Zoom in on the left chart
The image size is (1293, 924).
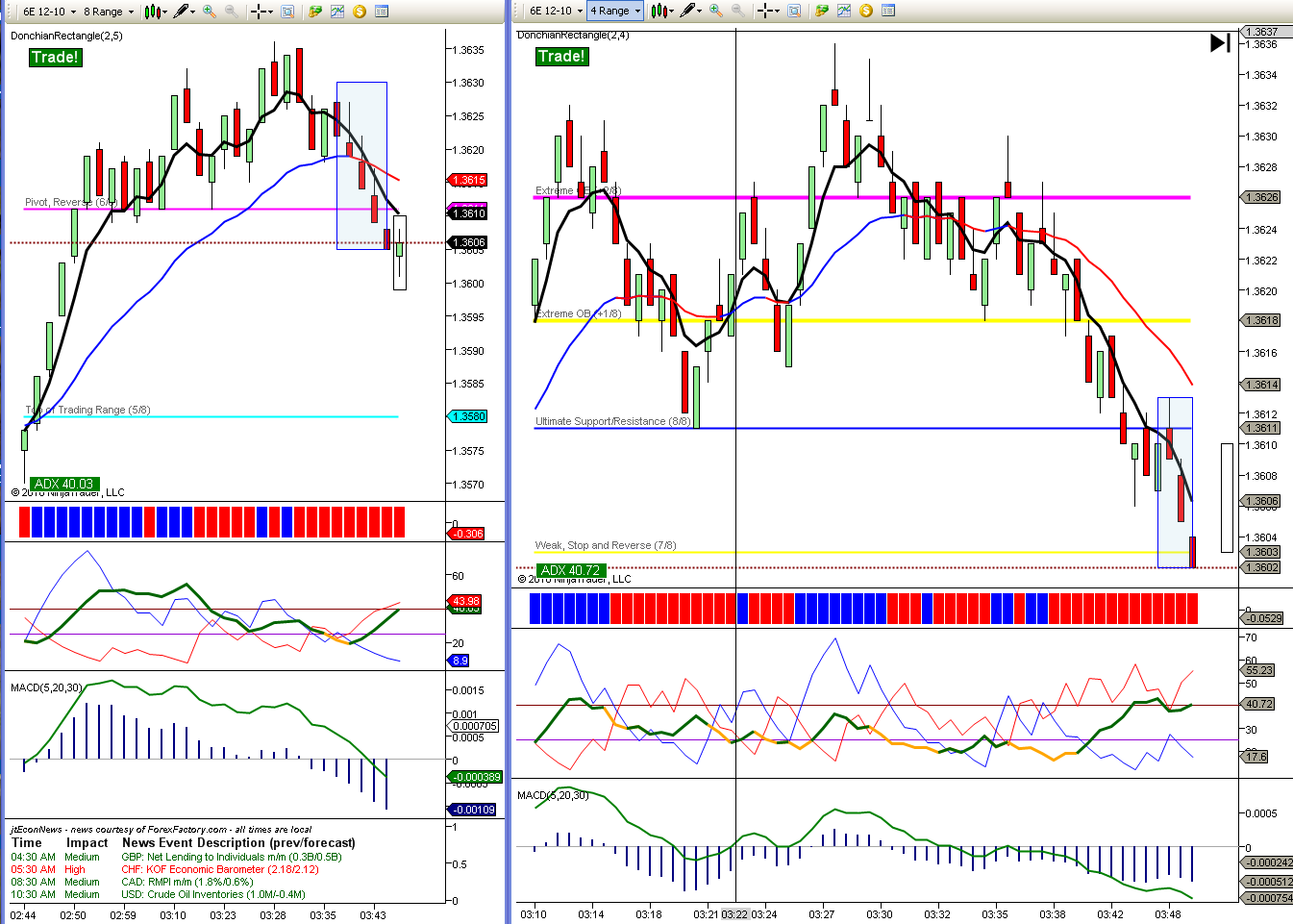coord(209,12)
